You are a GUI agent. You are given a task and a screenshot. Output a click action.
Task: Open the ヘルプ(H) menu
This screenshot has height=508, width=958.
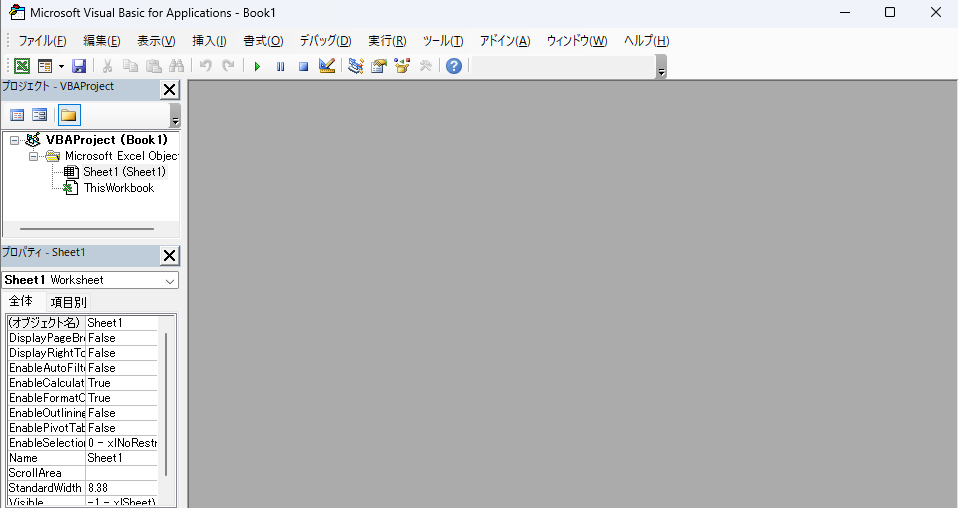pos(646,41)
